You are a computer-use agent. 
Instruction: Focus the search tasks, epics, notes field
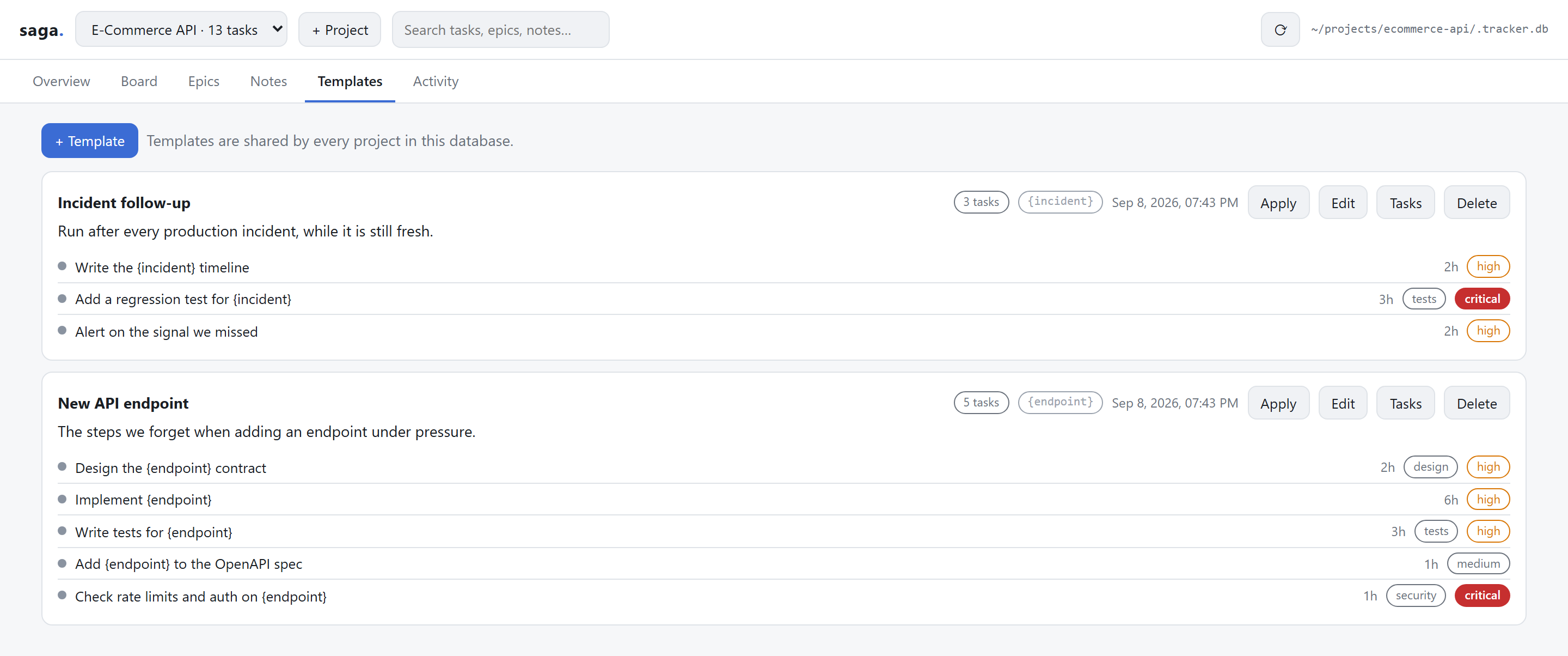tap(500, 30)
